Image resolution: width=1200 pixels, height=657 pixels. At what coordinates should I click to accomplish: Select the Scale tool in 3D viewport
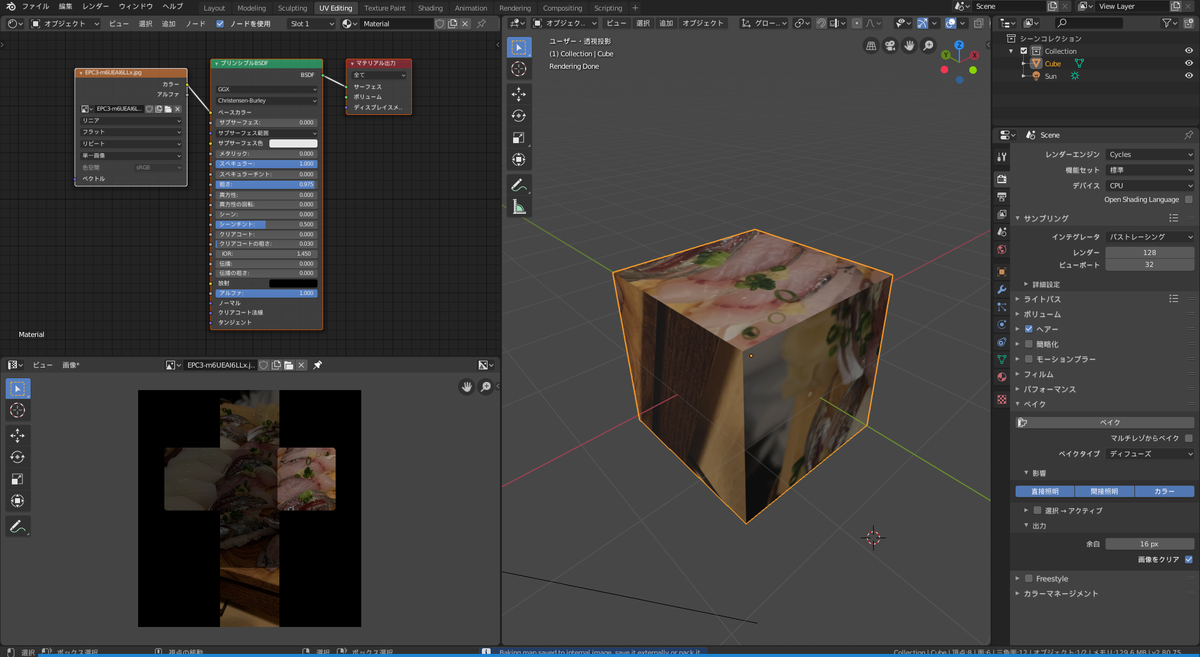point(518,138)
